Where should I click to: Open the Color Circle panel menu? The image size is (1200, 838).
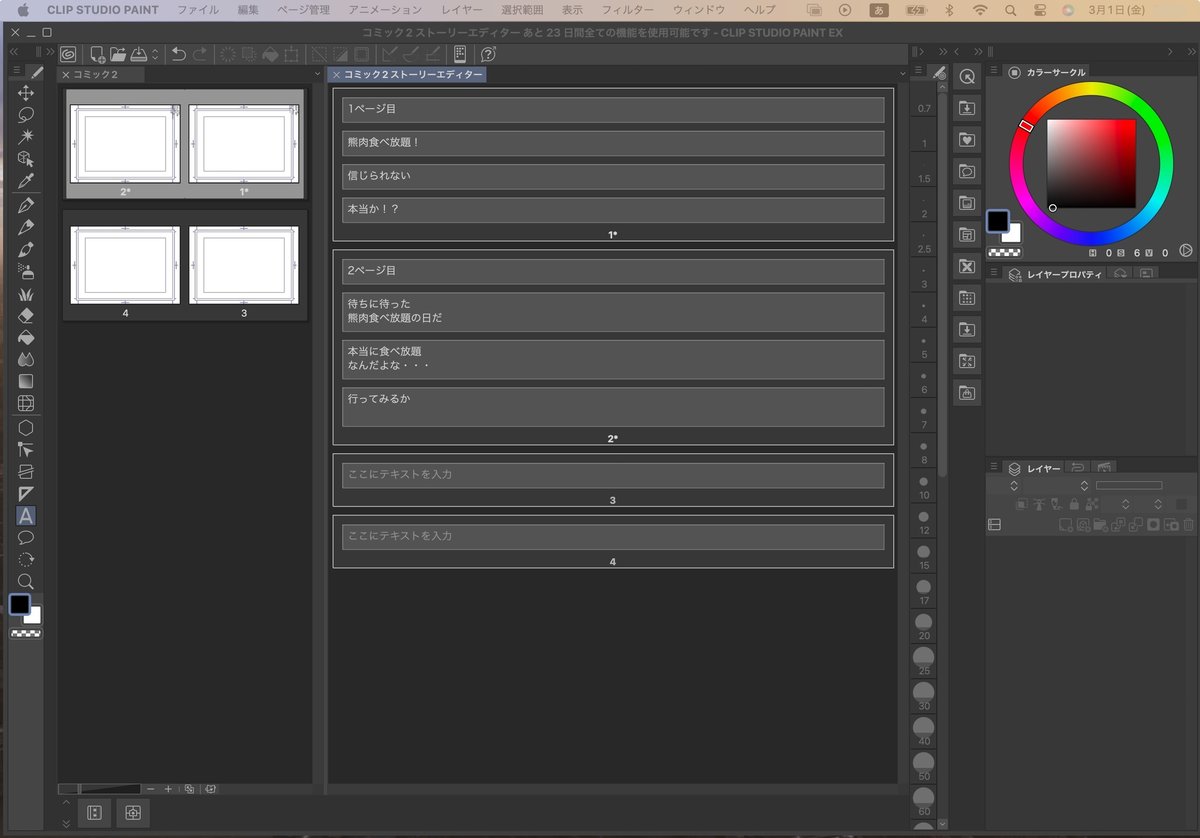[993, 71]
